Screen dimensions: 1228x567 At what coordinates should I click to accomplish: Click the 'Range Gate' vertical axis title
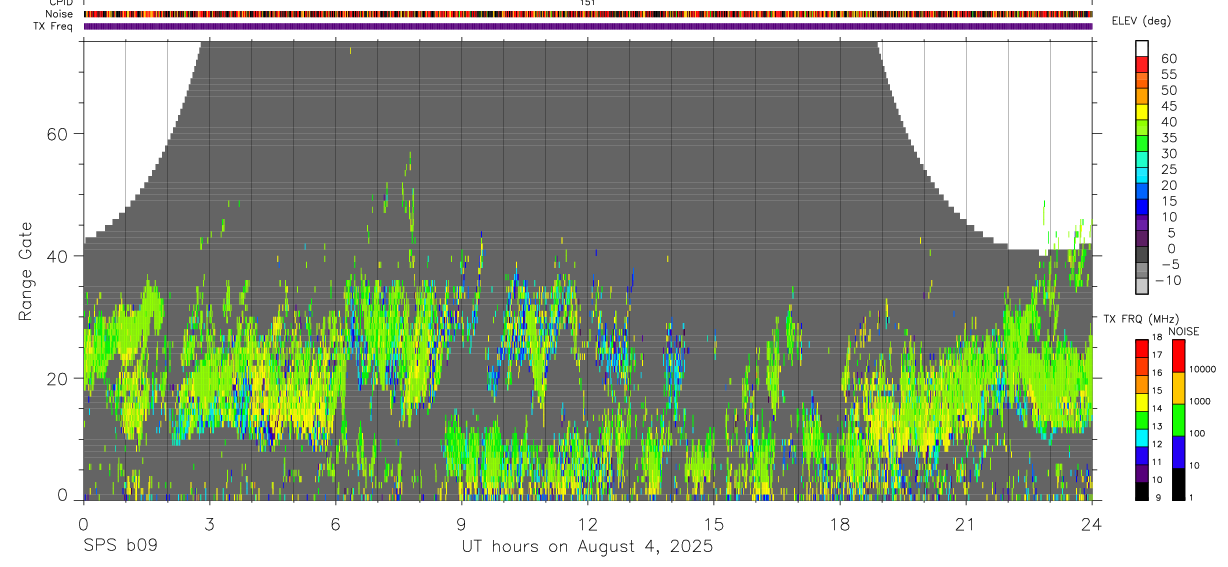click(x=26, y=270)
